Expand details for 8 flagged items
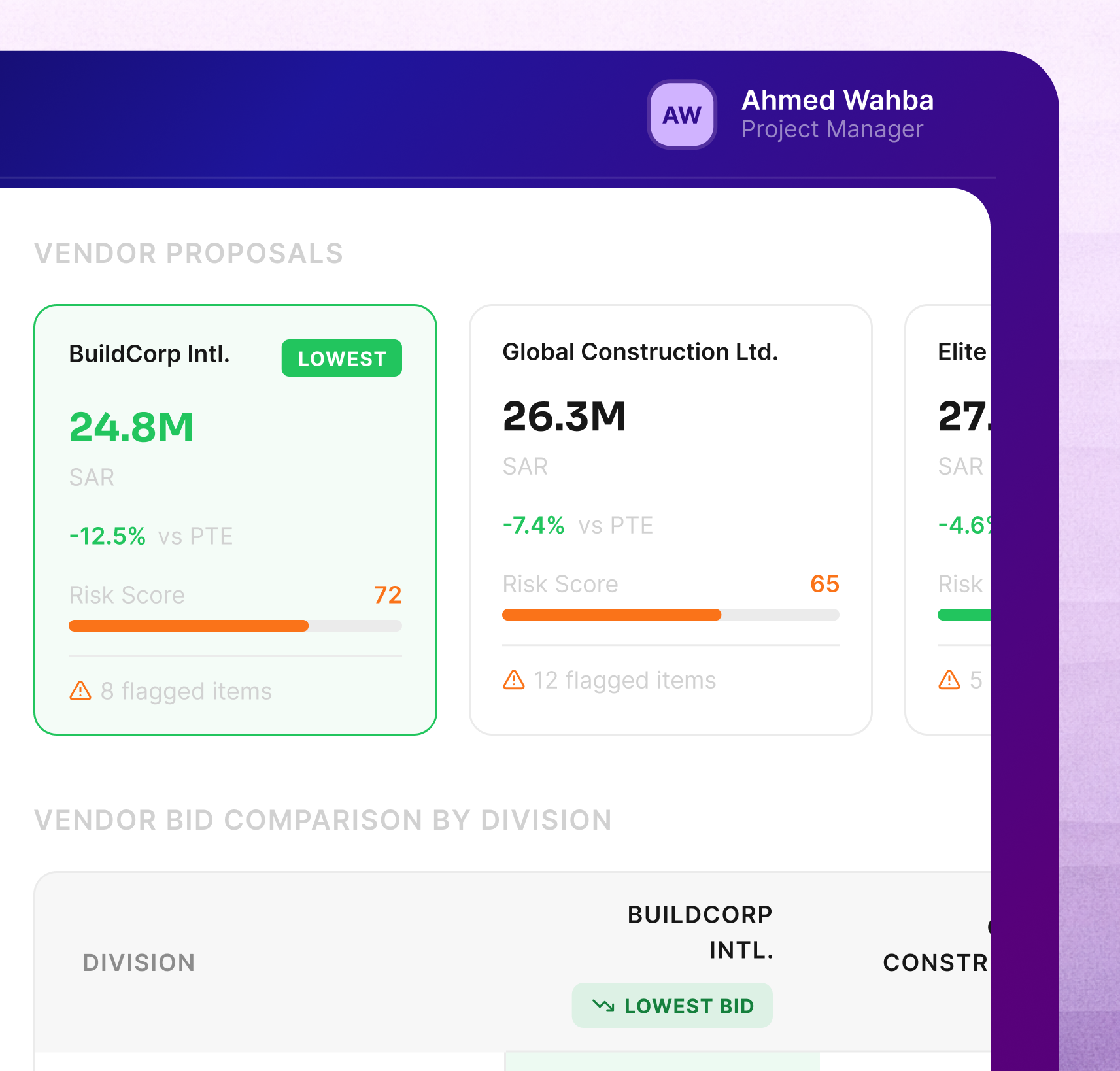 click(186, 690)
